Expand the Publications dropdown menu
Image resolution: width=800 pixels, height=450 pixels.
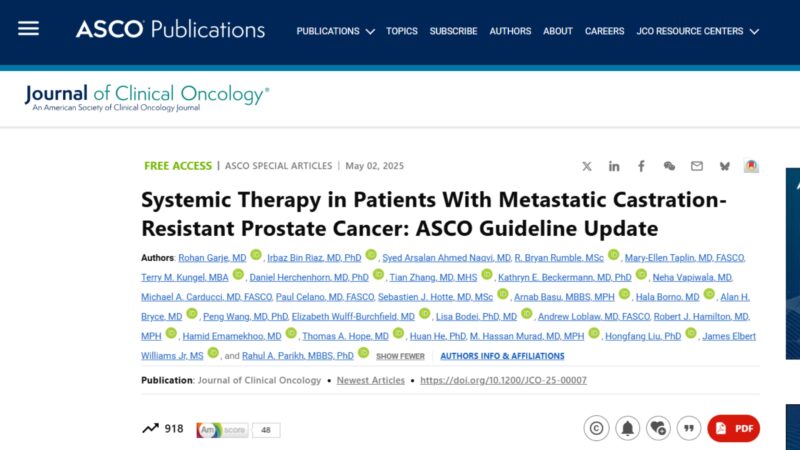[x=335, y=31]
